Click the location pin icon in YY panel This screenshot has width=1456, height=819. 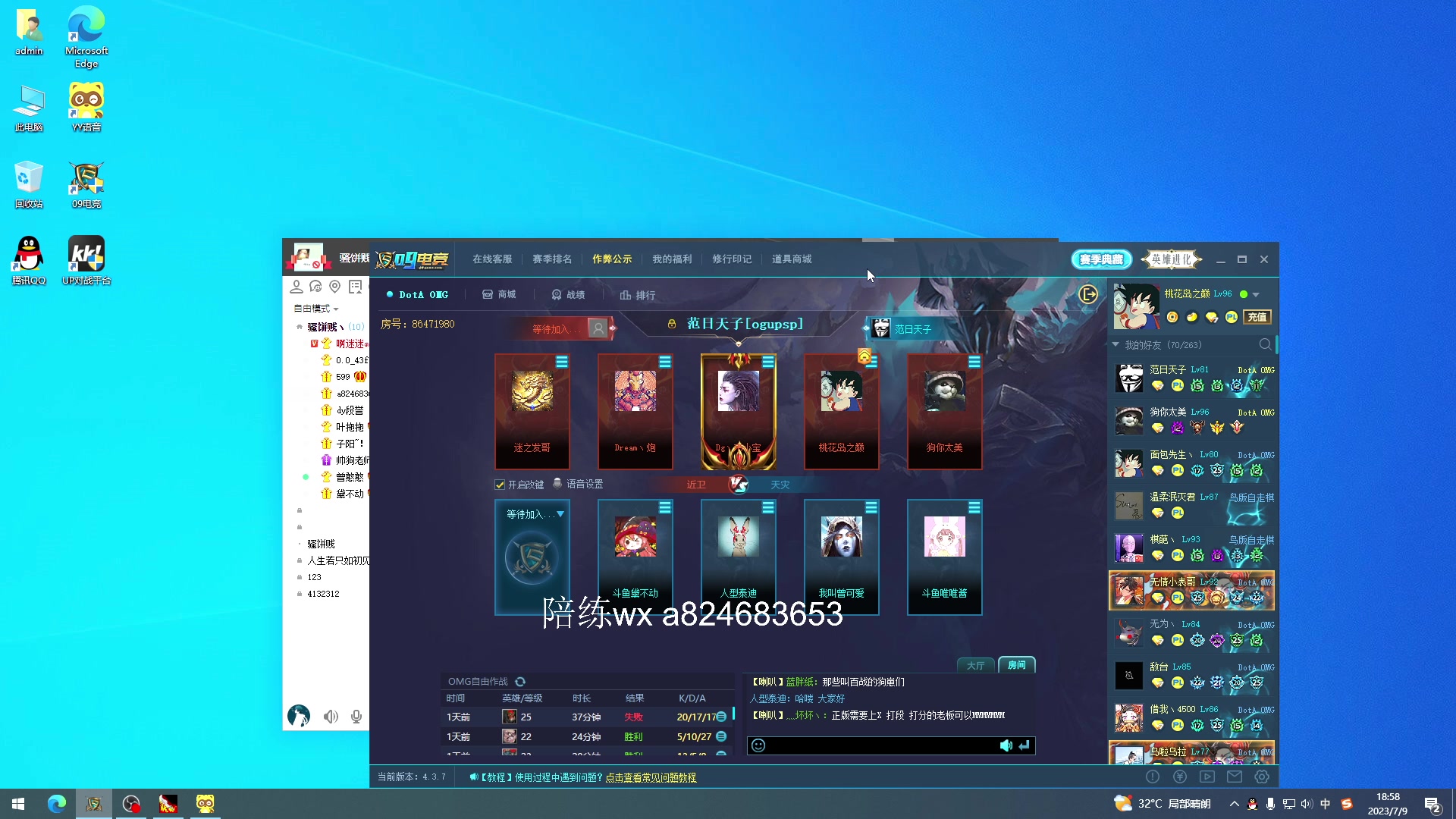(334, 287)
